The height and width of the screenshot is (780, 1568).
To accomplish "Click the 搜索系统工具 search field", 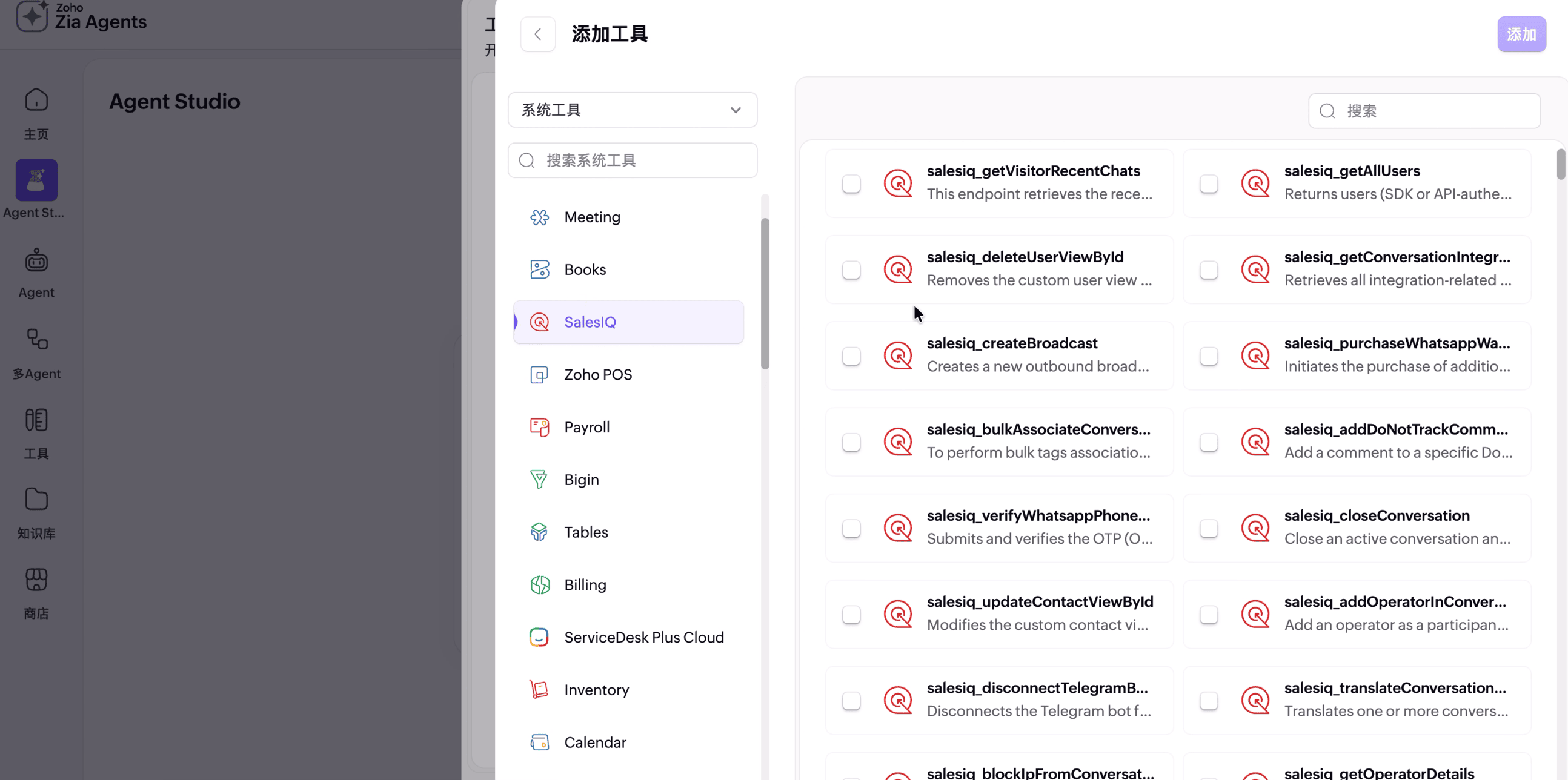I will point(633,160).
